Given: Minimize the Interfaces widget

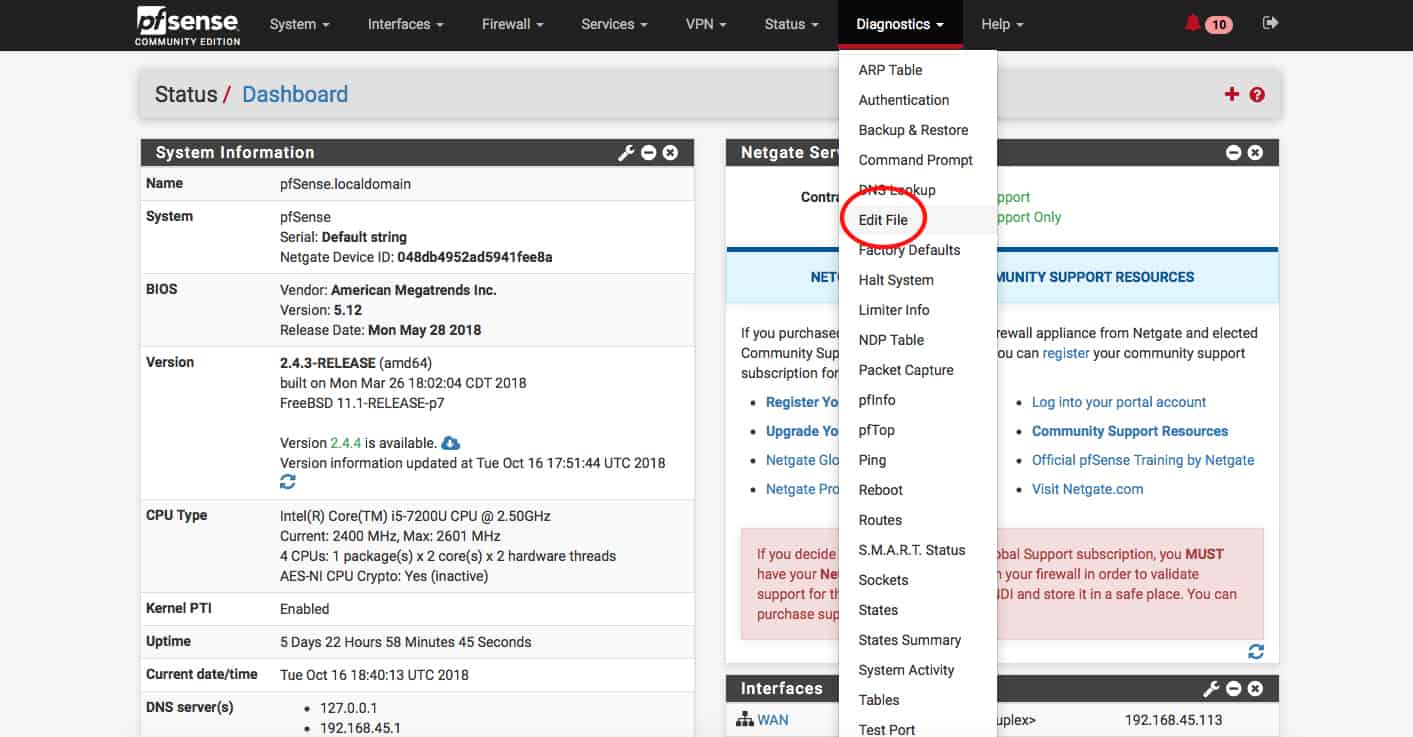Looking at the screenshot, I should point(1233,689).
